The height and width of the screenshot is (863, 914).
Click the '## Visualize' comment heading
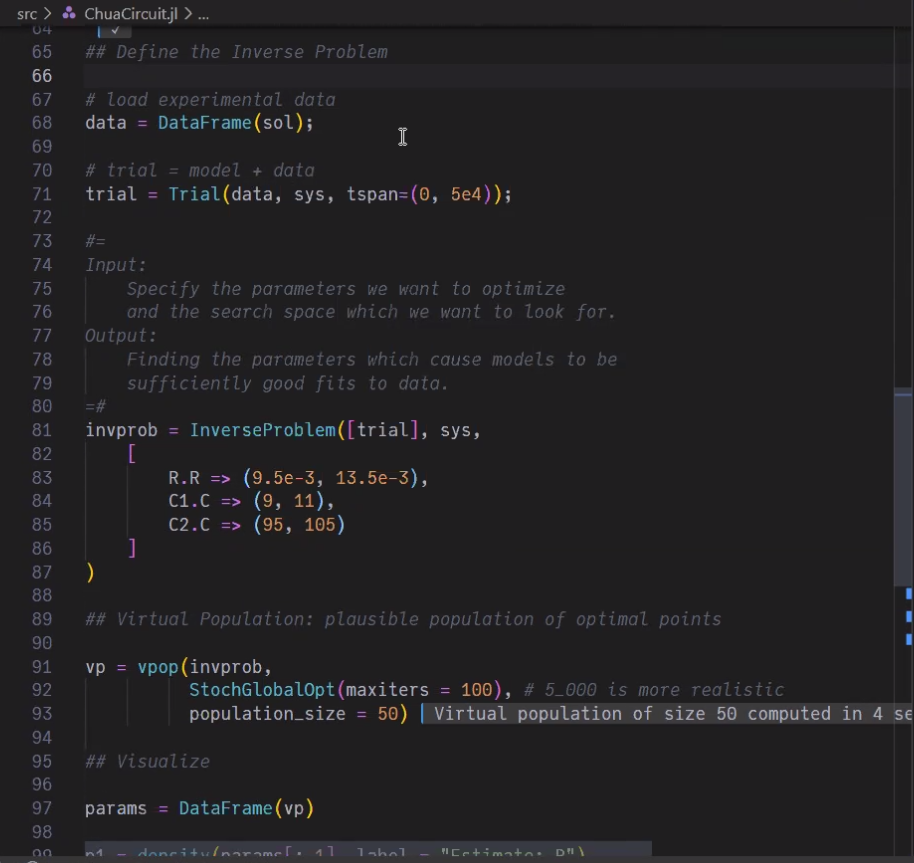coord(147,762)
